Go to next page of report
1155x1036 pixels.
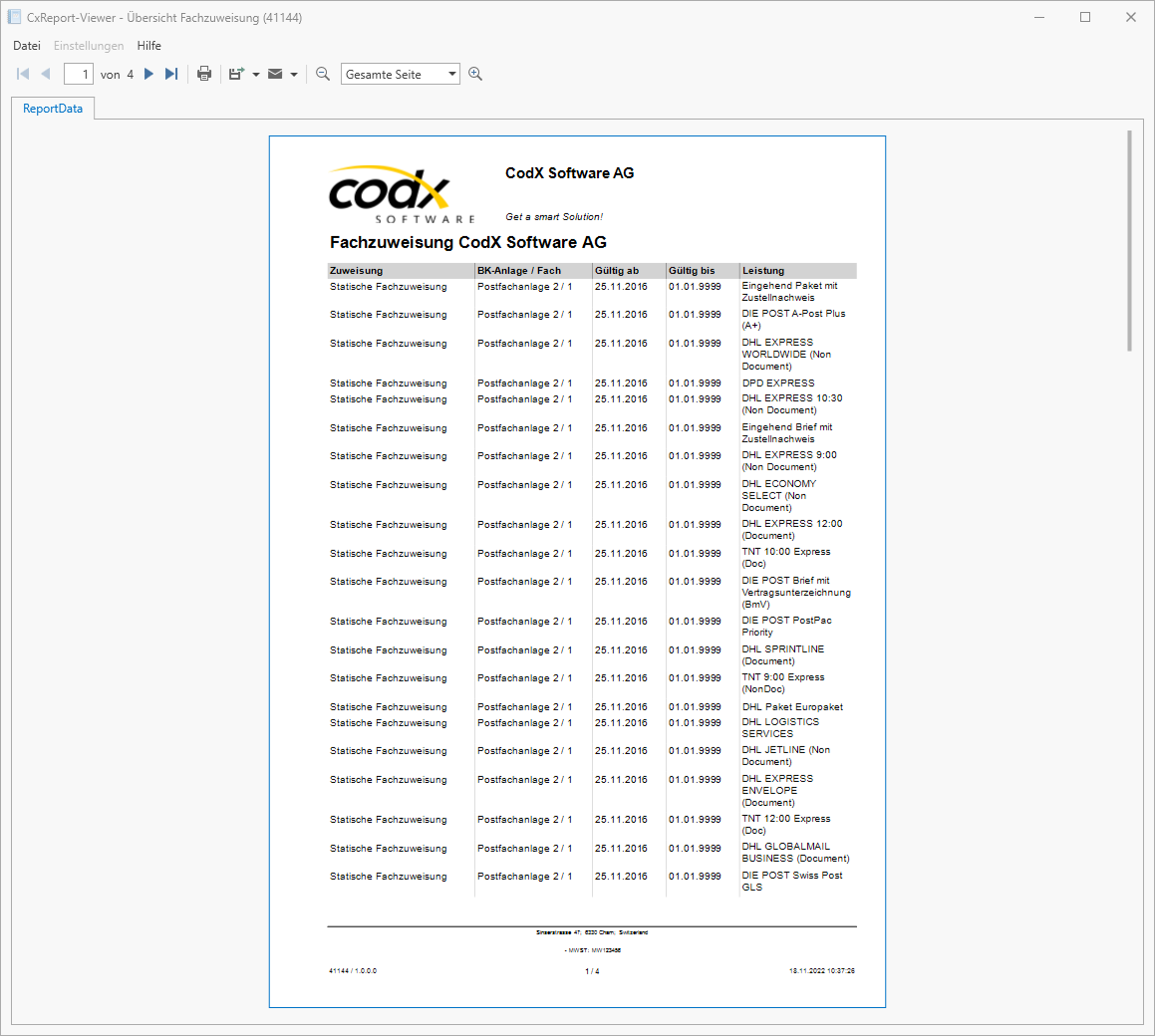point(148,74)
